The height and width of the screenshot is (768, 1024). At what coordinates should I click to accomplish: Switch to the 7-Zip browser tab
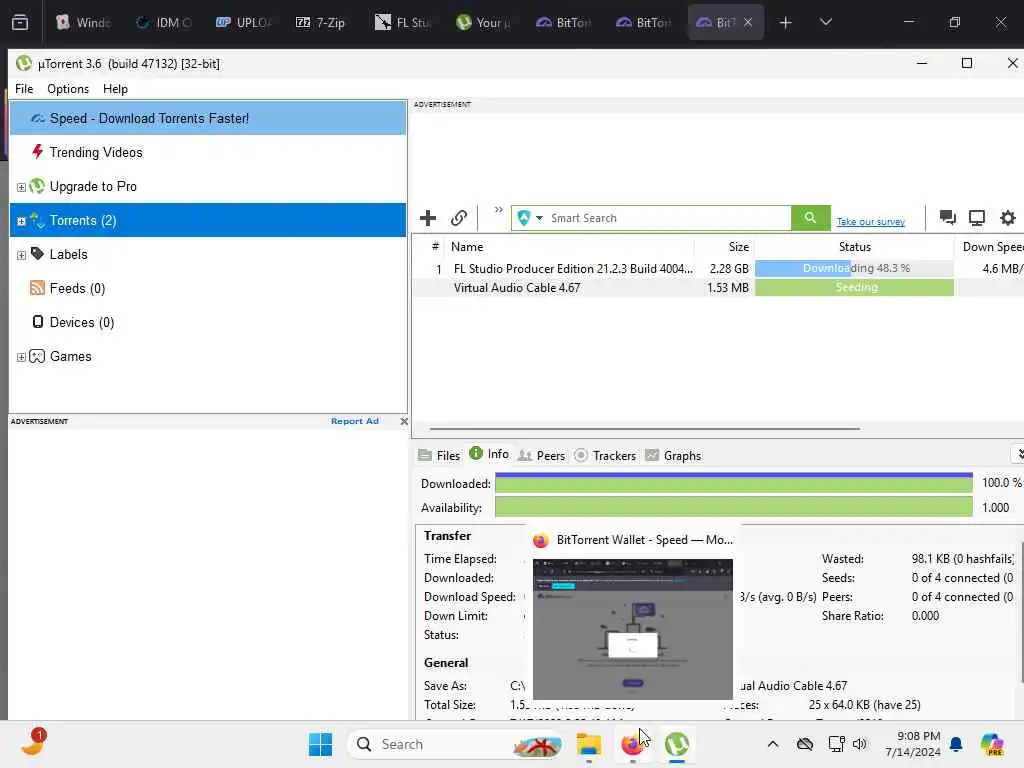coord(321,22)
